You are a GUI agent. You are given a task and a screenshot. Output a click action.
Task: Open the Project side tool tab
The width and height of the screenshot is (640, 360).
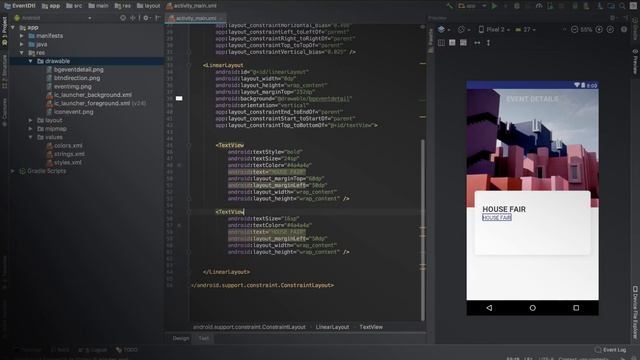[4, 31]
